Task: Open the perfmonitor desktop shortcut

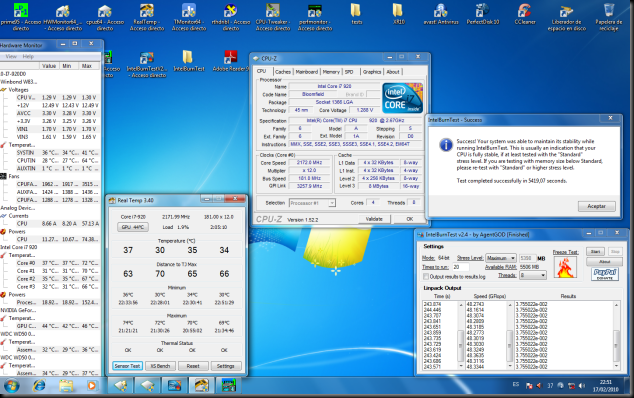Action: click(315, 17)
